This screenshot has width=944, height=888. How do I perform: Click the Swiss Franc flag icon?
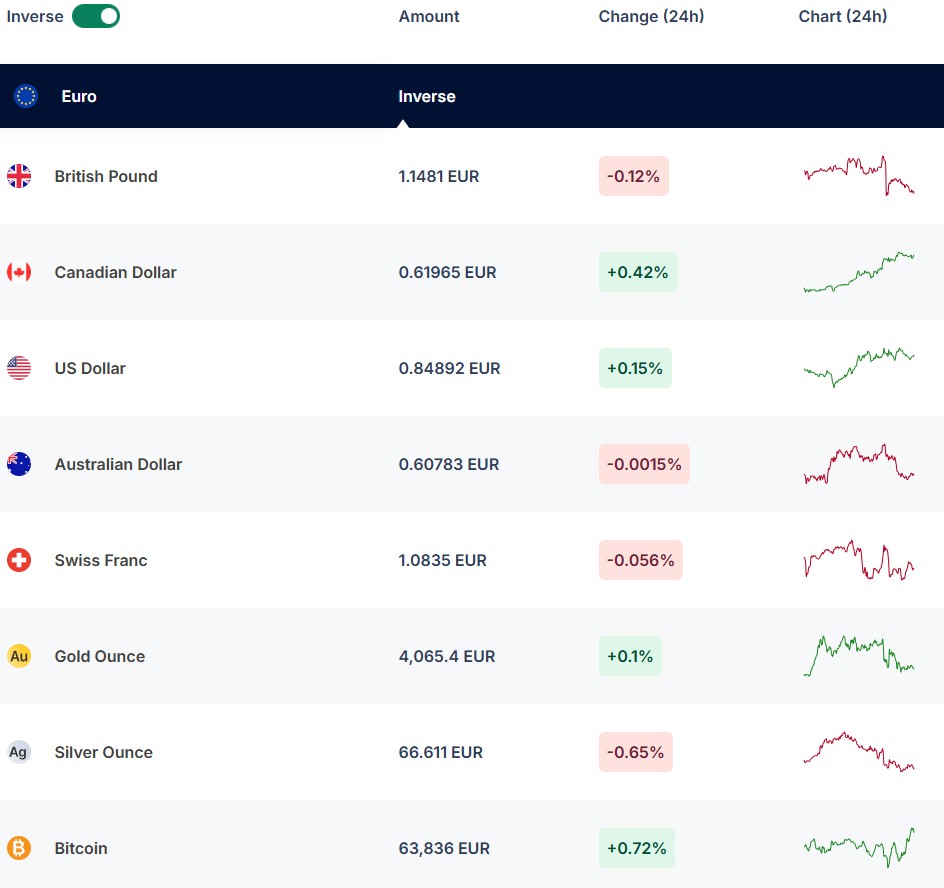point(19,560)
